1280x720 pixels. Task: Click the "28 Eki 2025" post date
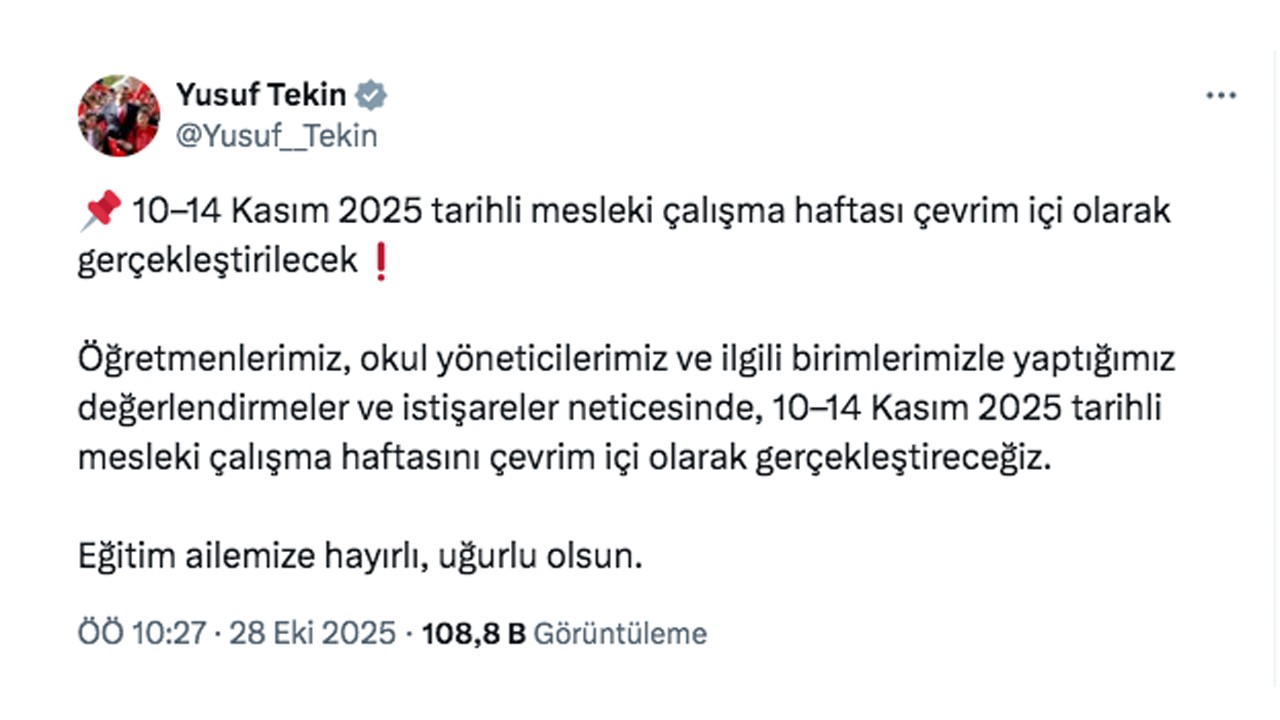(313, 633)
